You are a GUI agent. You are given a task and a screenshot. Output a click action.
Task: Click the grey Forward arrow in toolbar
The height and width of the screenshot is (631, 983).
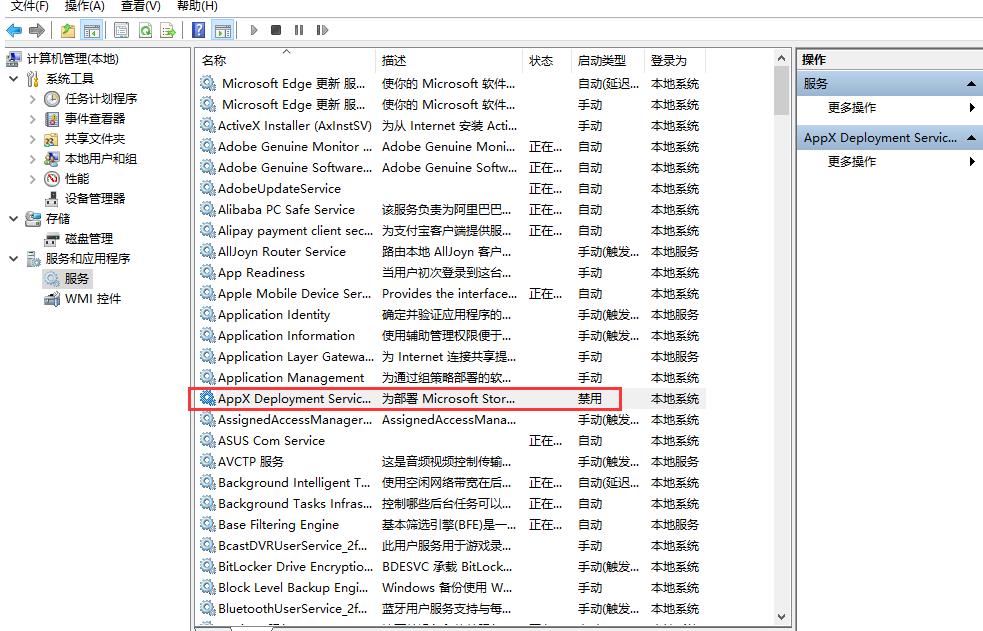(37, 30)
